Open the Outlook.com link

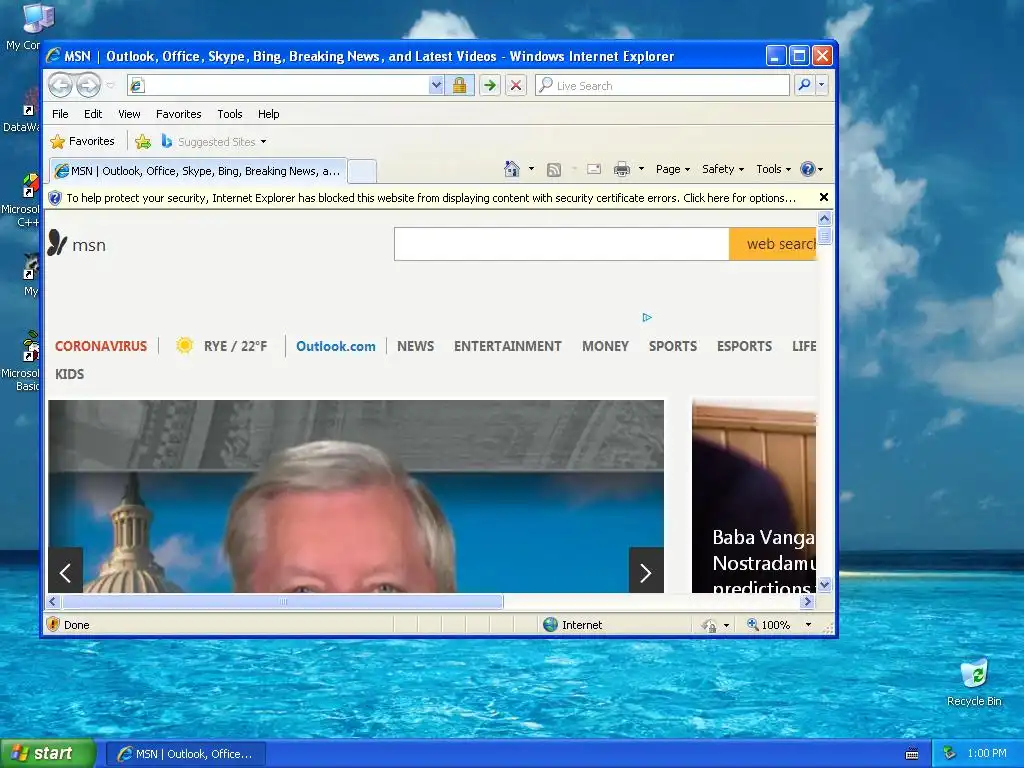click(x=336, y=346)
